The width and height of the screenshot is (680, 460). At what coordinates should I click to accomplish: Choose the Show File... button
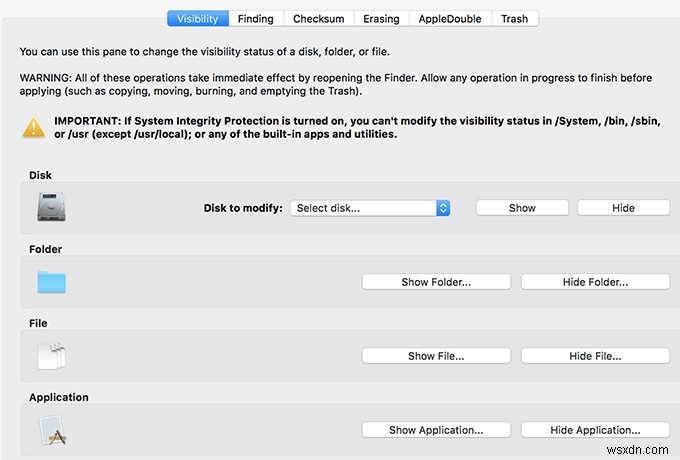pyautogui.click(x=436, y=356)
